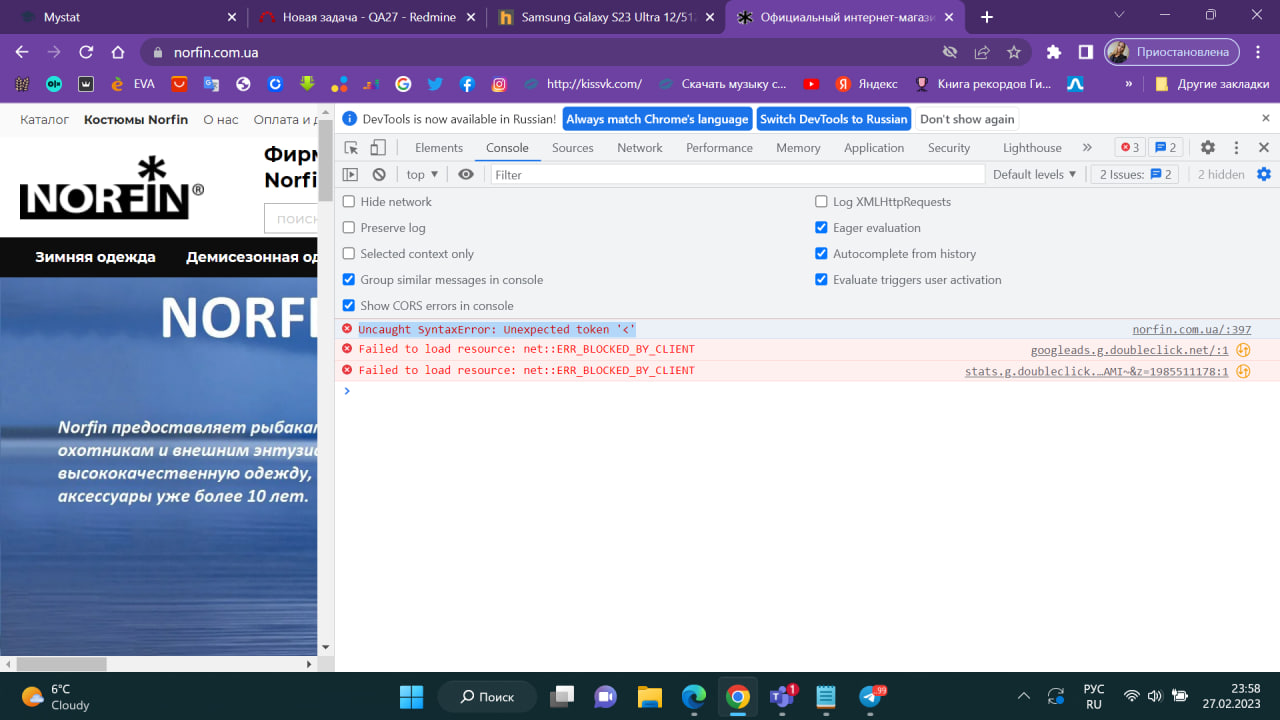Click the console Filter input field
This screenshot has width=1280, height=720.
click(737, 175)
